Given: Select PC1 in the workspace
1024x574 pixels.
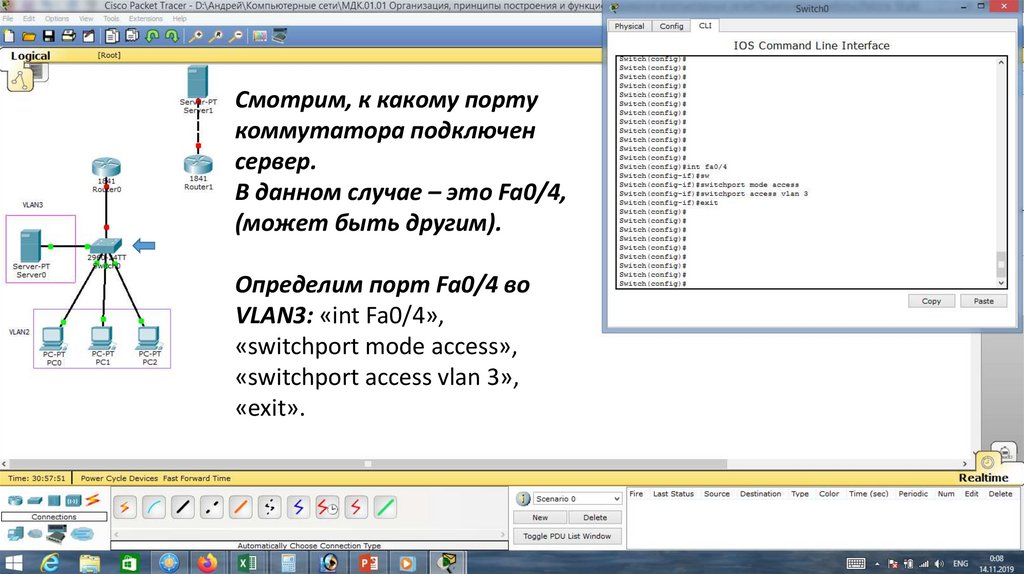Looking at the screenshot, I should point(102,338).
